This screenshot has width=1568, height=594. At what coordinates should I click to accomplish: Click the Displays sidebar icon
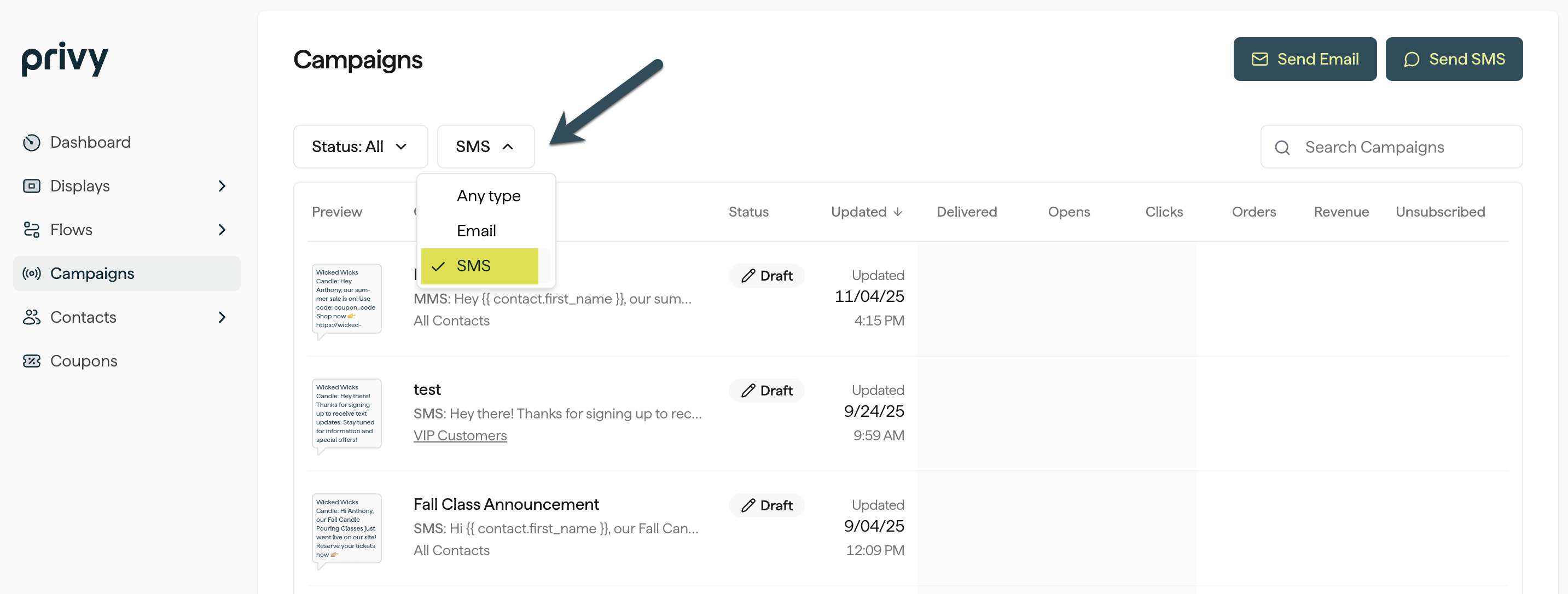click(31, 185)
